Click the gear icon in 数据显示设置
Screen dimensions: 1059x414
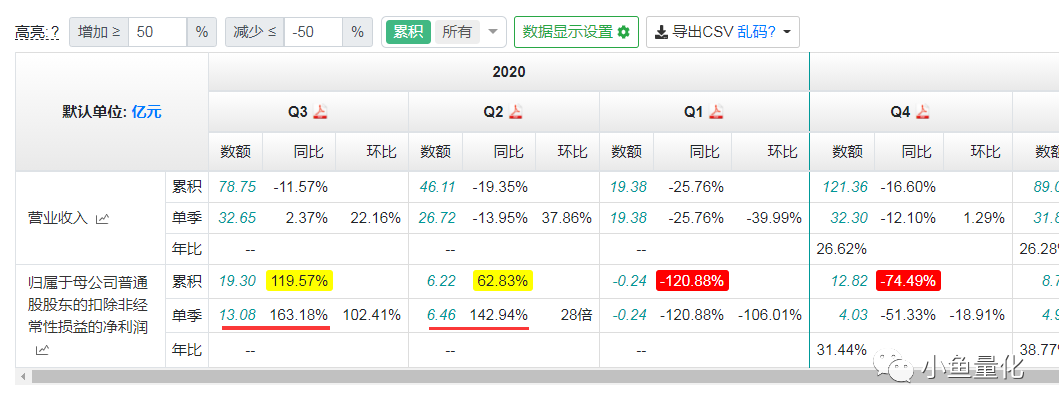coord(623,32)
